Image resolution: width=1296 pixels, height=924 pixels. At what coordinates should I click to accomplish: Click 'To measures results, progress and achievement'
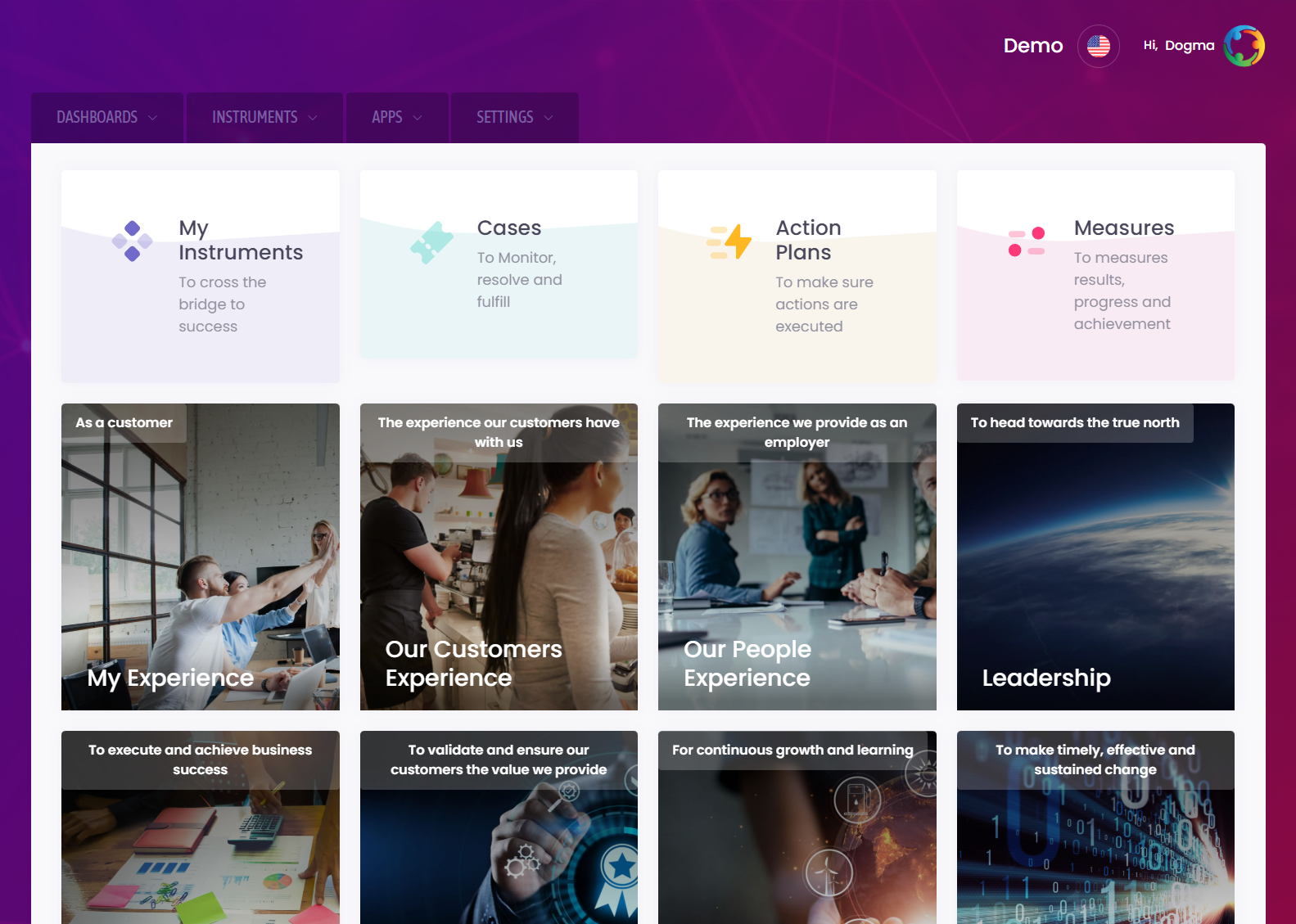click(1122, 291)
